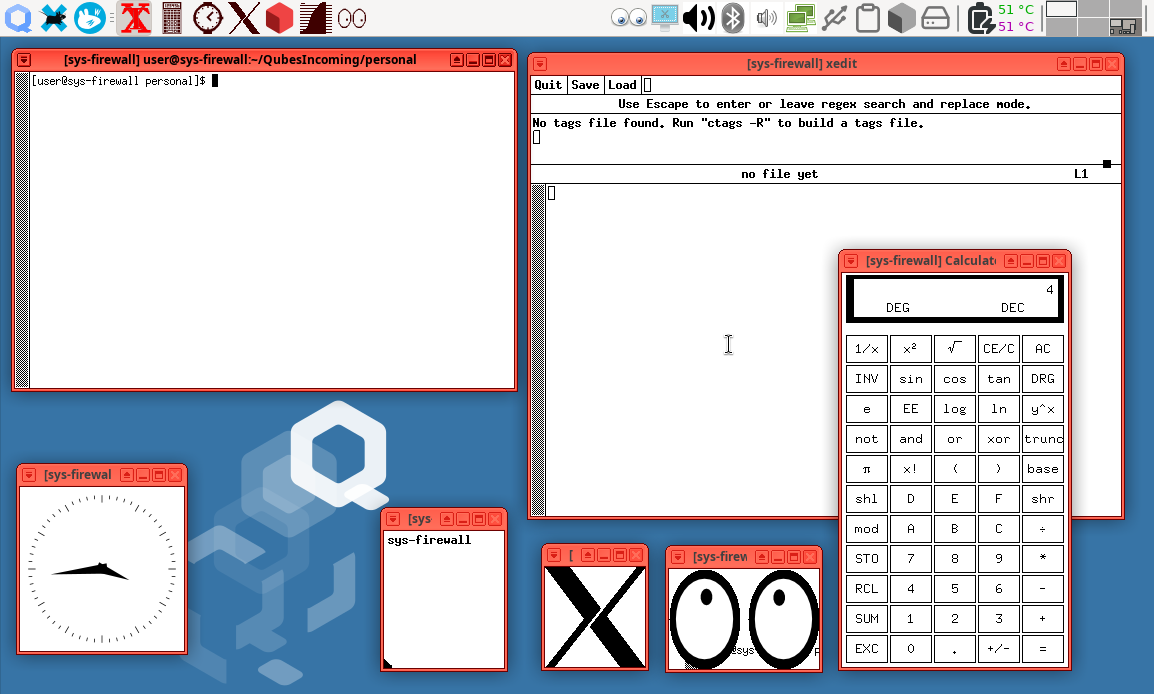
Task: Click the y^x calculator key
Action: 1043,409
